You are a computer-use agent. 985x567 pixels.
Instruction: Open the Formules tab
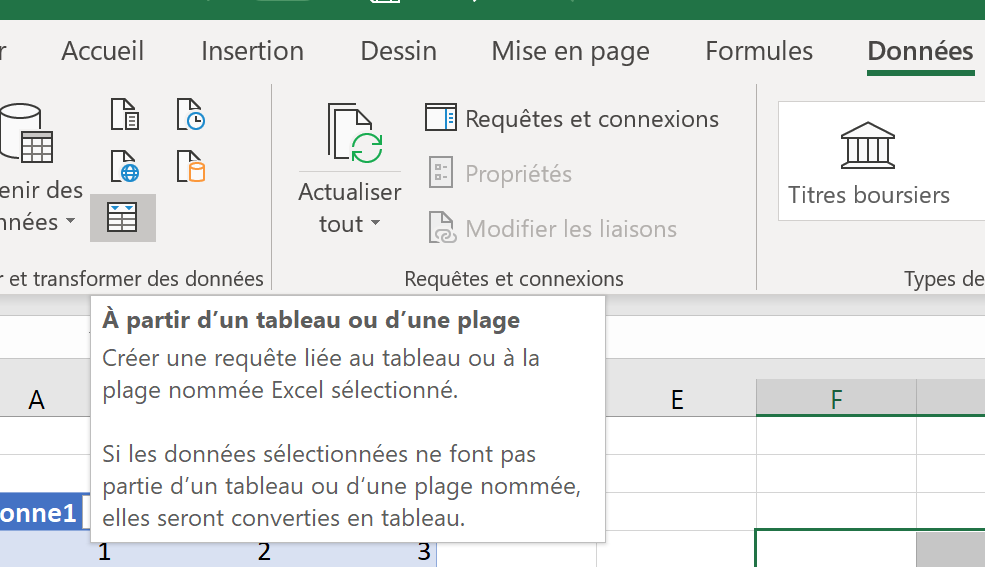click(x=759, y=51)
